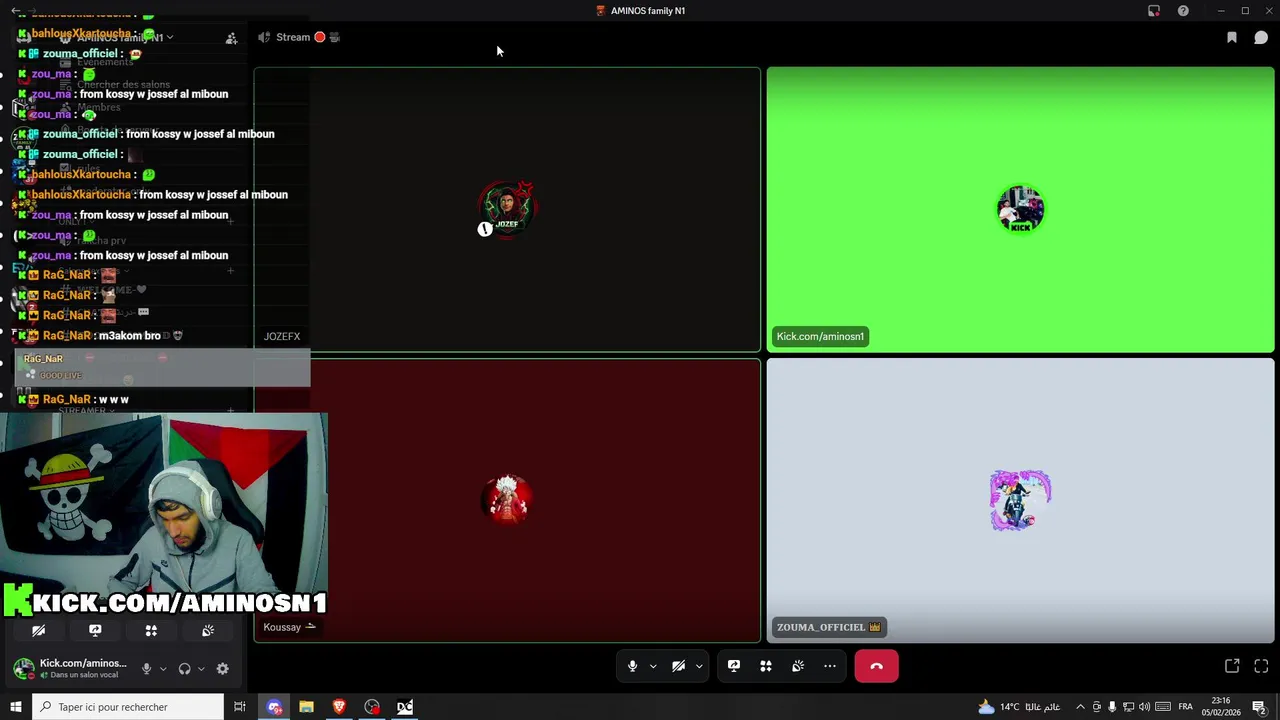Deafen audio with the headphones icon
The height and width of the screenshot is (720, 1280).
[x=184, y=669]
